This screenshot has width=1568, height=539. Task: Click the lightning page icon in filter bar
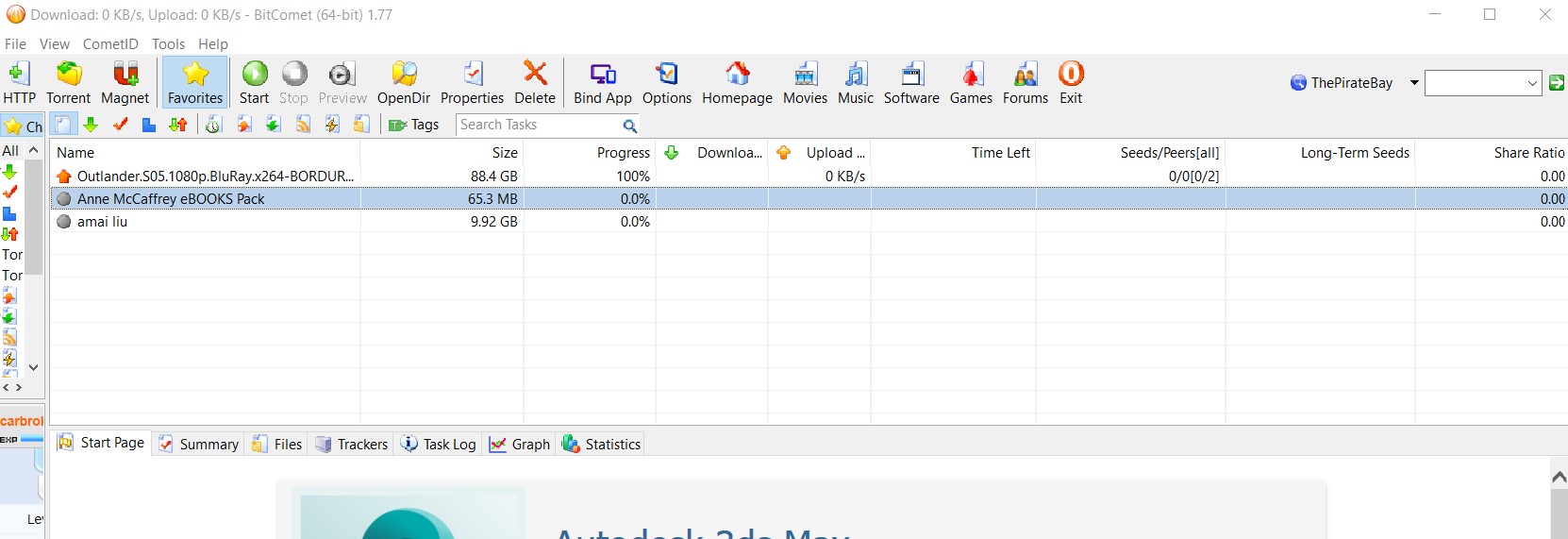[x=332, y=125]
